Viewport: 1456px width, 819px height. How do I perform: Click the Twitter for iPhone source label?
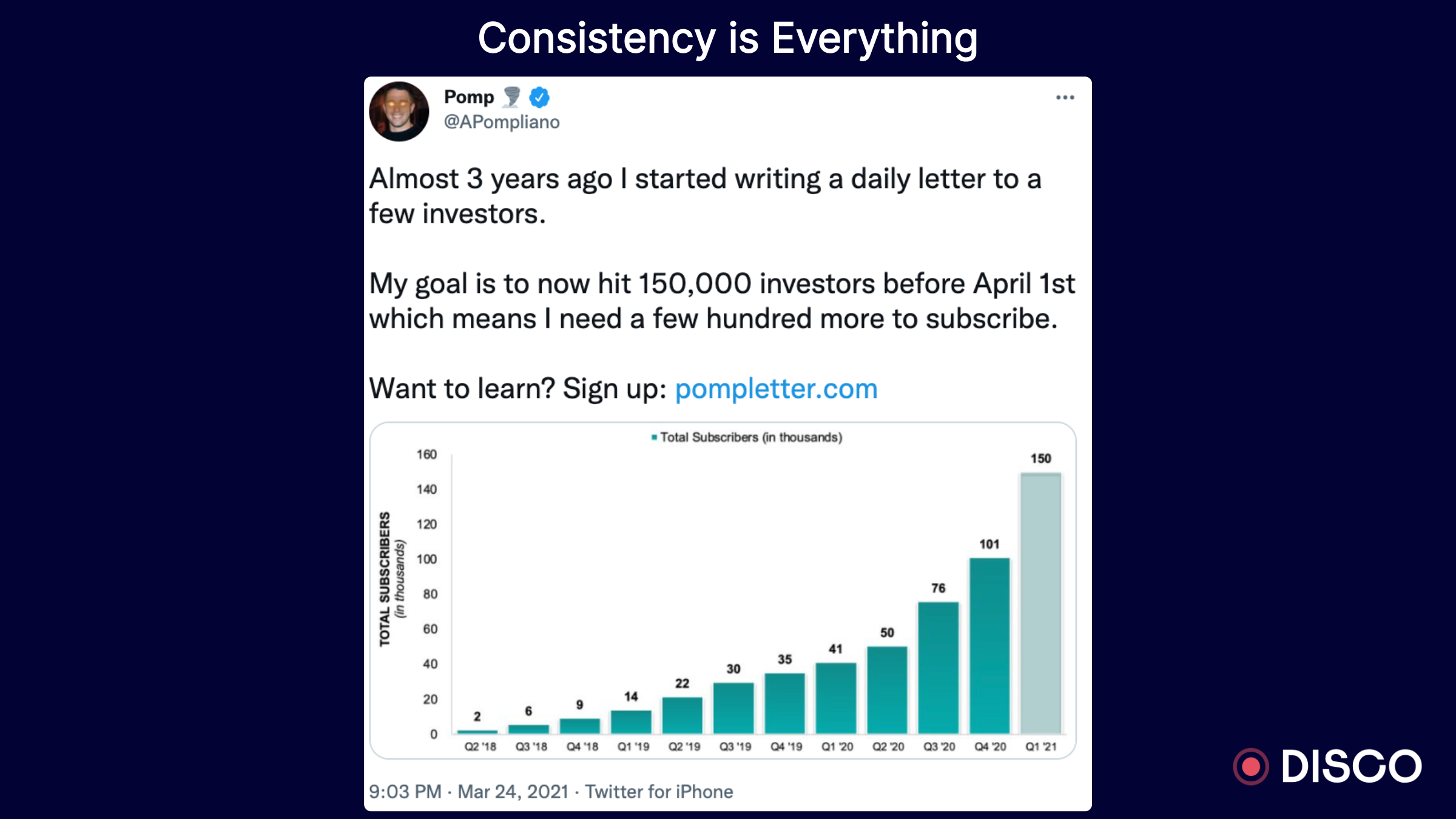pyautogui.click(x=659, y=792)
